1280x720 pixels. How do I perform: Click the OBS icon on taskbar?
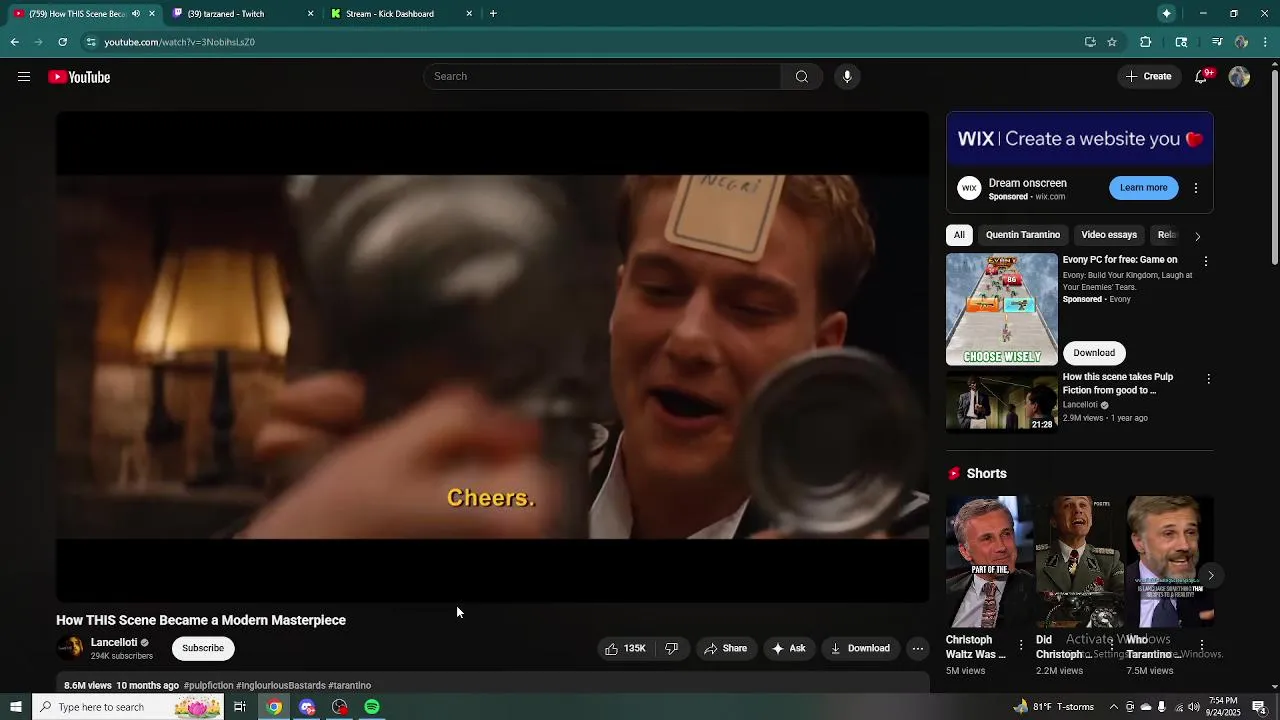(x=340, y=707)
